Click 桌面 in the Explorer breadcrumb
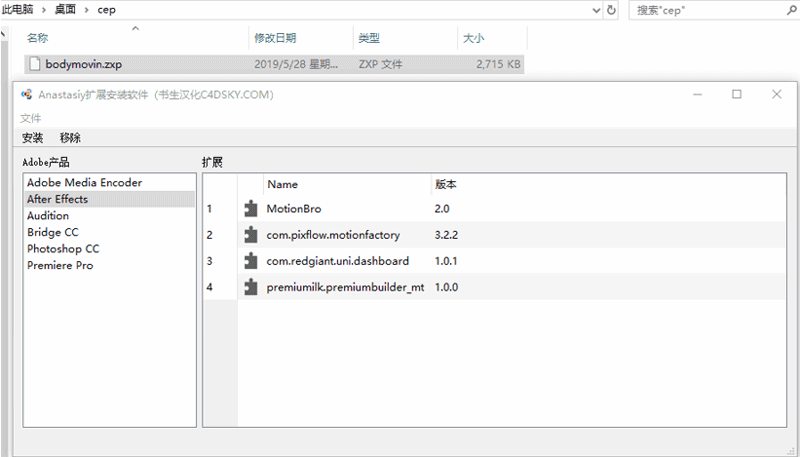Screen dimensions: 800x457 pos(65,10)
